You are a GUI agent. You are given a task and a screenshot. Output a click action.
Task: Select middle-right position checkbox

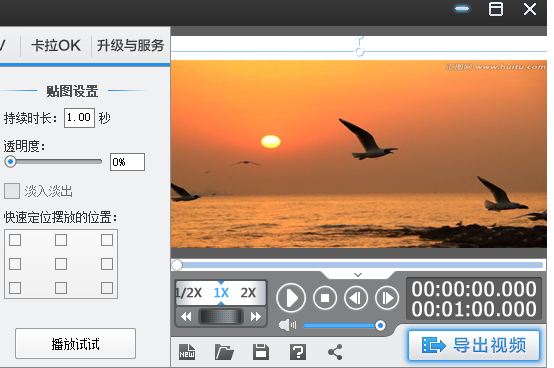[x=107, y=264]
